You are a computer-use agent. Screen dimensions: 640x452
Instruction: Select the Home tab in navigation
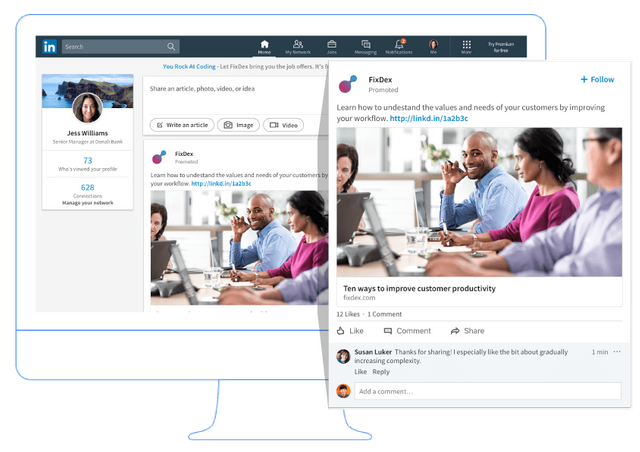tap(264, 47)
